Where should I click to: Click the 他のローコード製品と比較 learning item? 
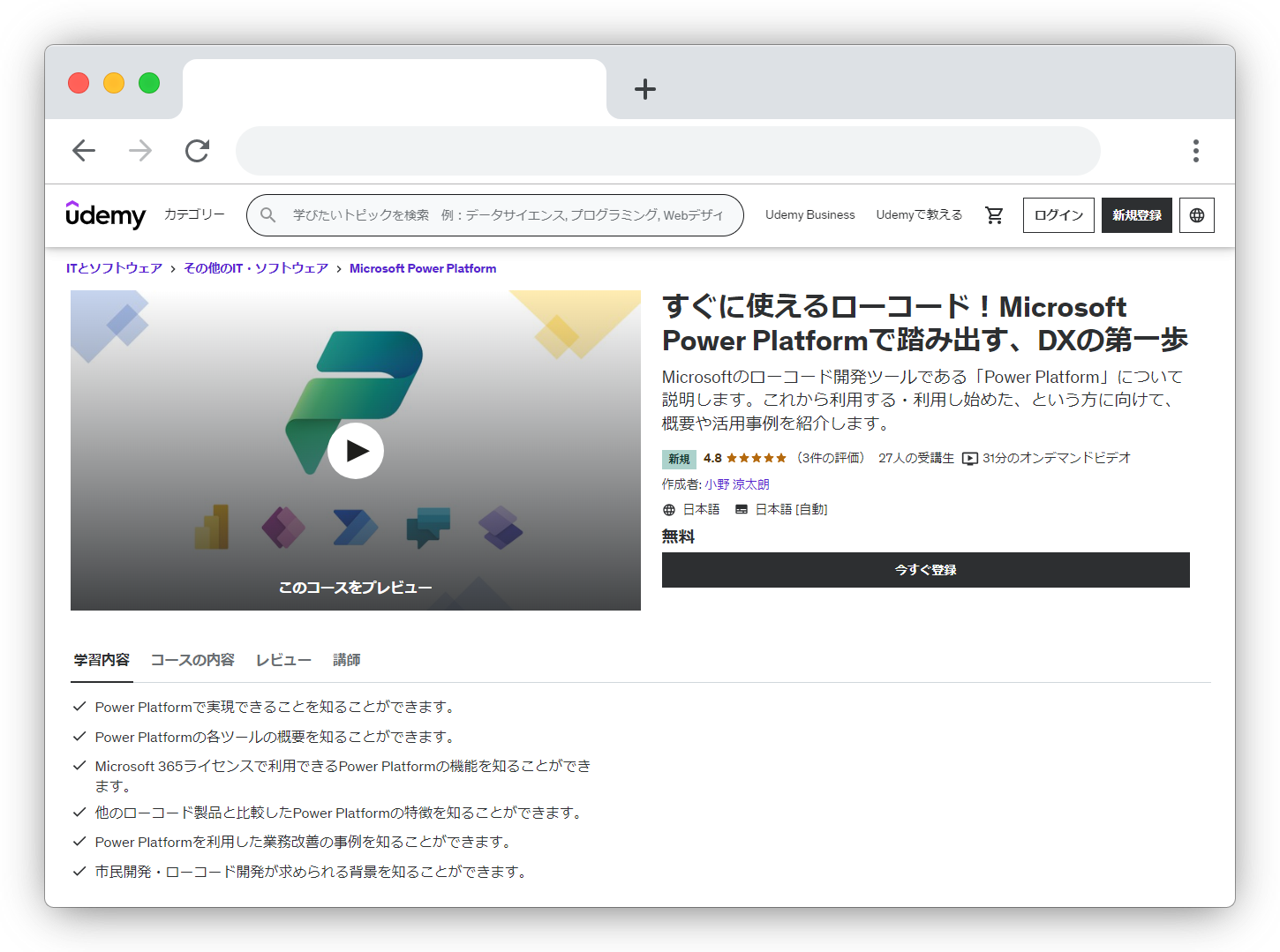point(340,813)
